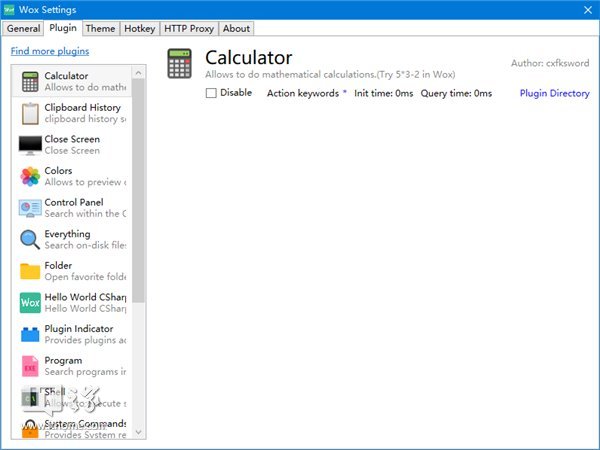Image resolution: width=600 pixels, height=450 pixels.
Task: Click the yellow Folder plugin icon
Action: 30,271
